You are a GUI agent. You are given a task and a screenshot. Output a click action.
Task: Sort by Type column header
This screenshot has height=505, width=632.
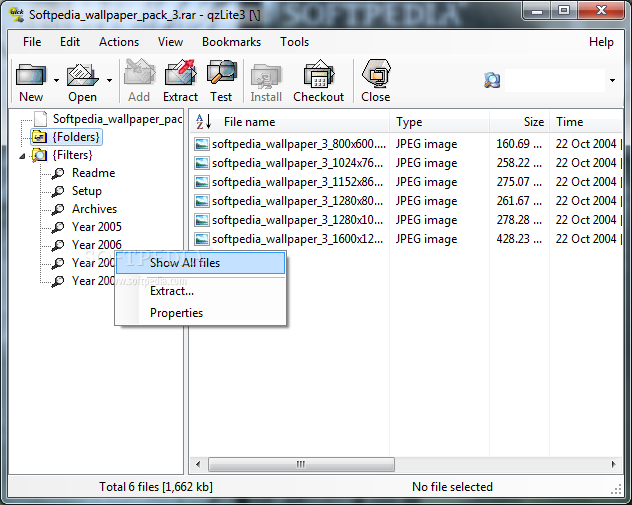pos(439,121)
